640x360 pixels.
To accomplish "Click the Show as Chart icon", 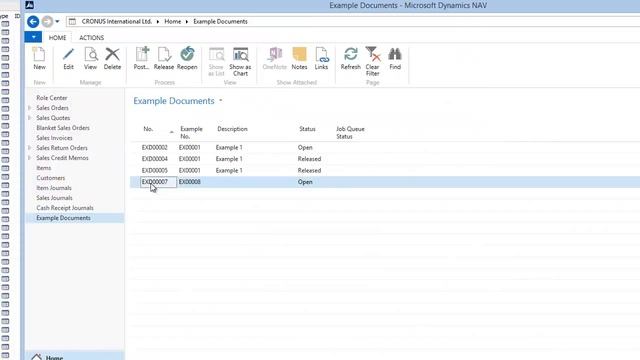I will (x=240, y=54).
